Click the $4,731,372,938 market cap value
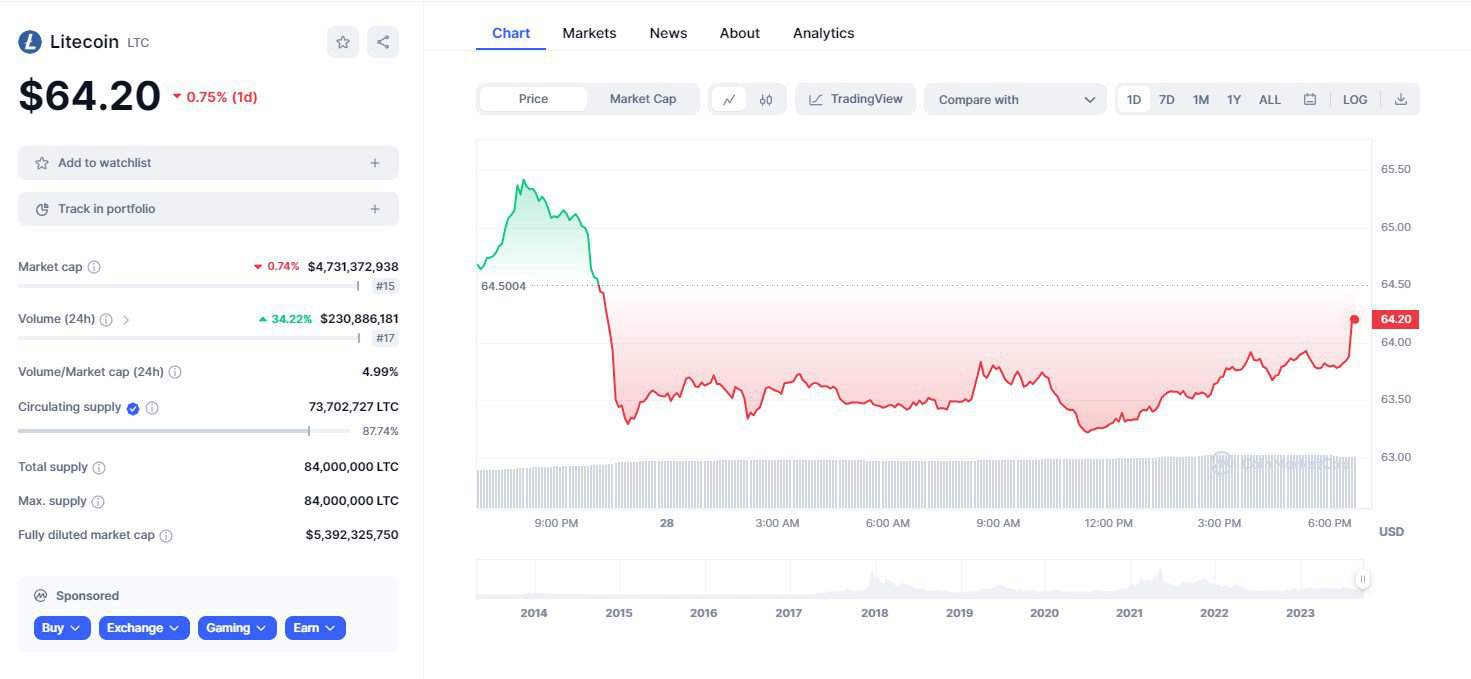Image resolution: width=1471 pixels, height=679 pixels. tap(353, 267)
